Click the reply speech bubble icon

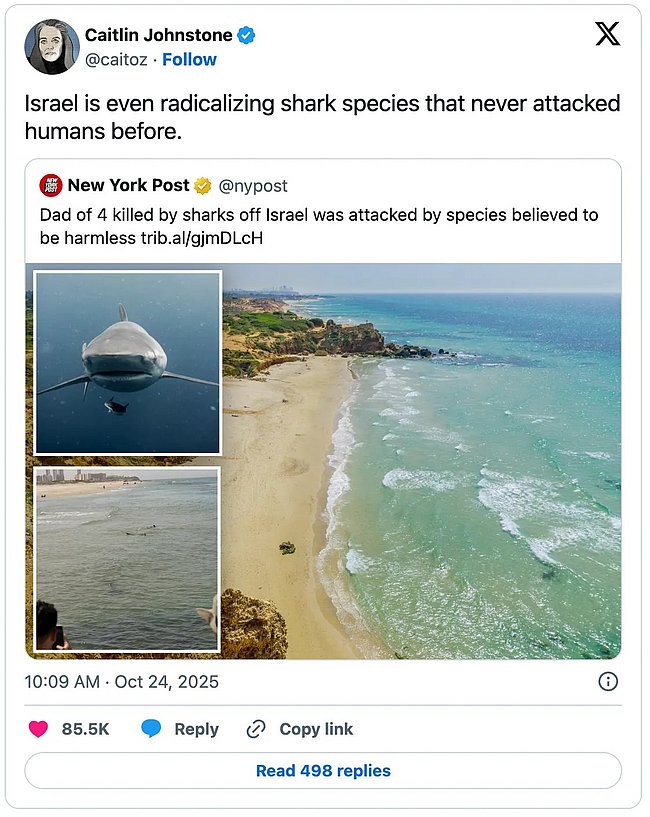pos(151,729)
